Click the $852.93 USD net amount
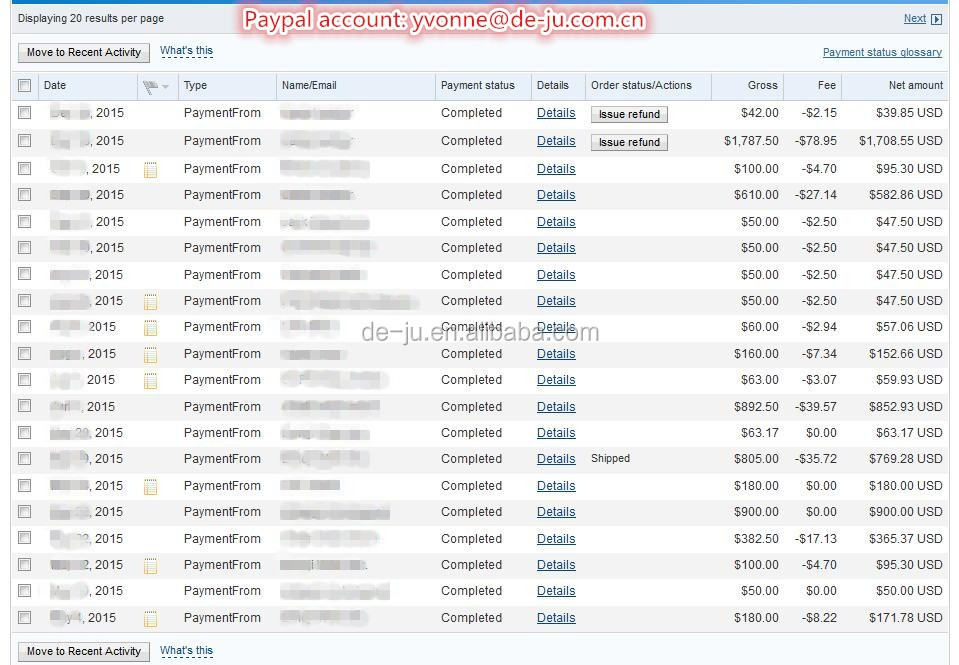This screenshot has width=959, height=665. (905, 407)
